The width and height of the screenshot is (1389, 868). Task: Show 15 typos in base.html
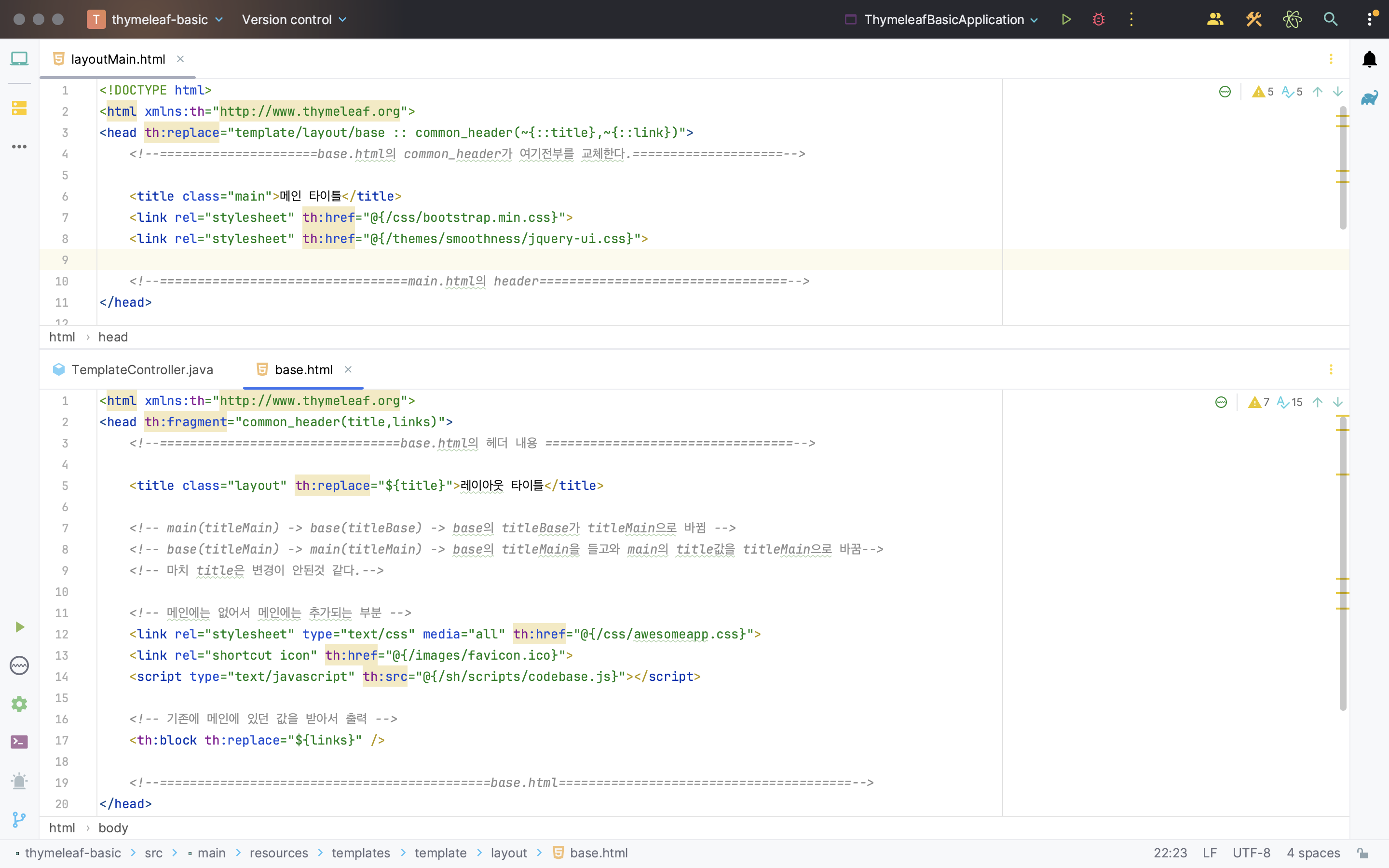tap(1290, 403)
